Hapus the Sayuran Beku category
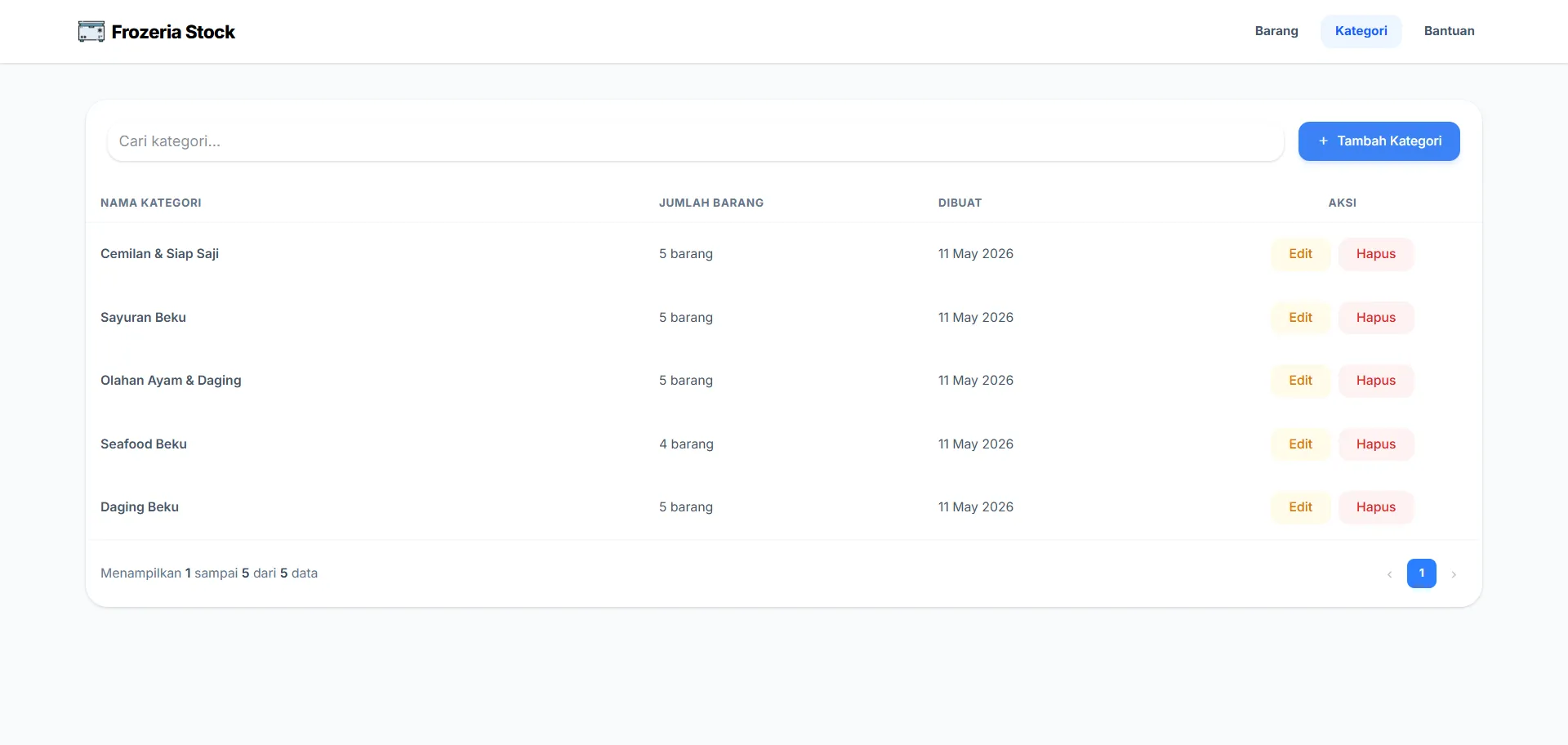Screen dimensions: 1568x745 1375,318
